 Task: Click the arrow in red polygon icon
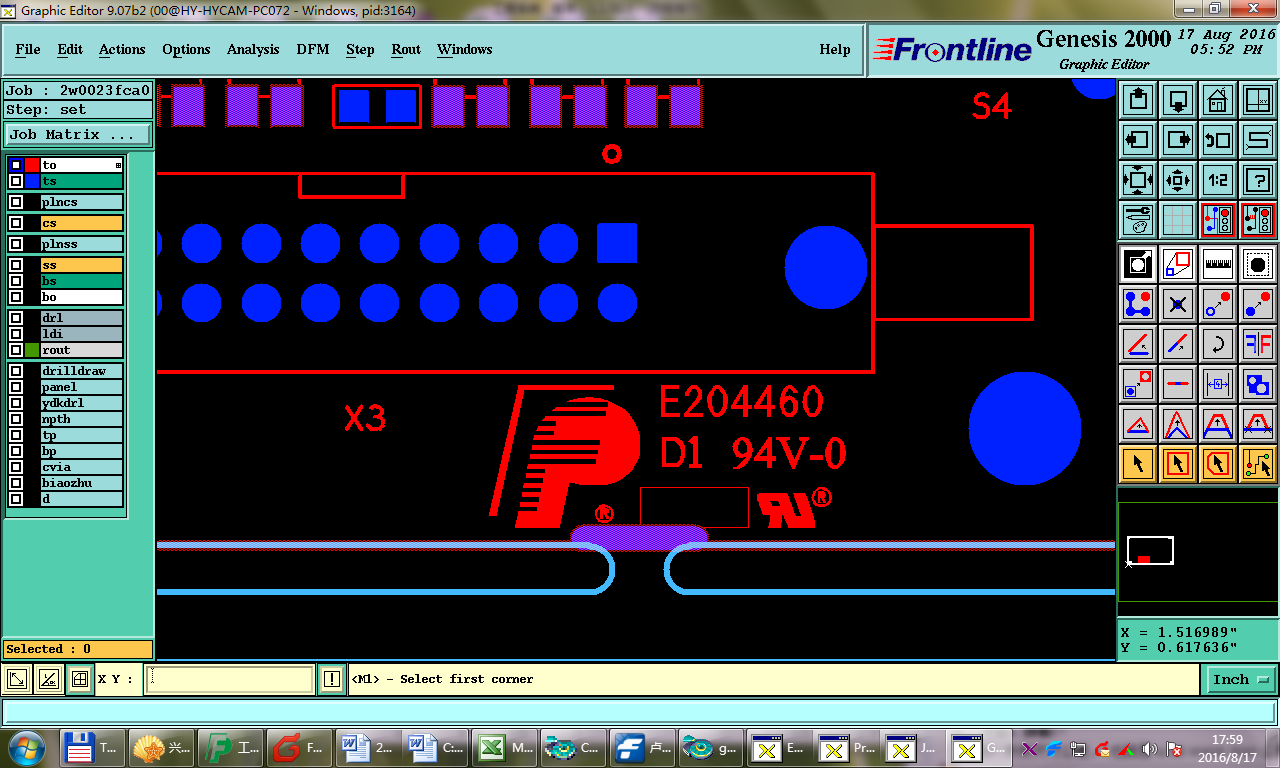pos(1218,464)
